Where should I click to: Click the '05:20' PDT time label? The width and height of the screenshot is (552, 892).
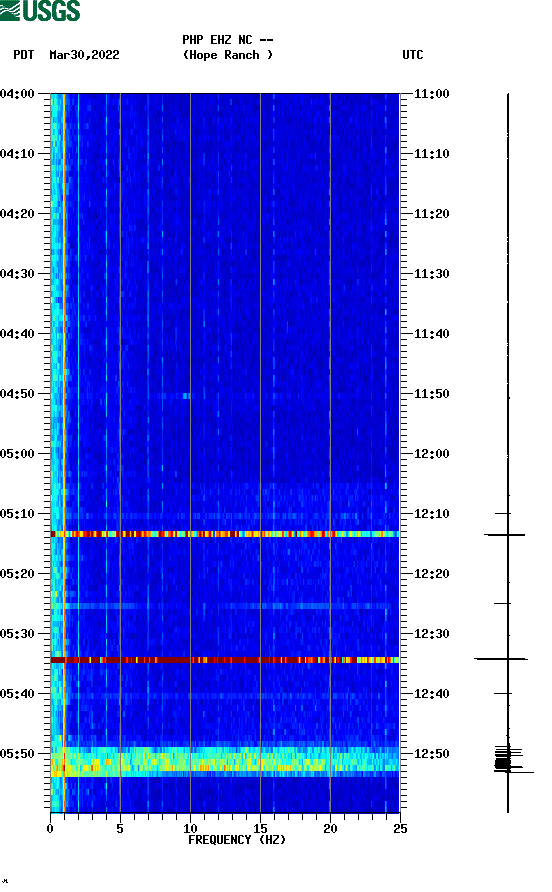click(17, 574)
